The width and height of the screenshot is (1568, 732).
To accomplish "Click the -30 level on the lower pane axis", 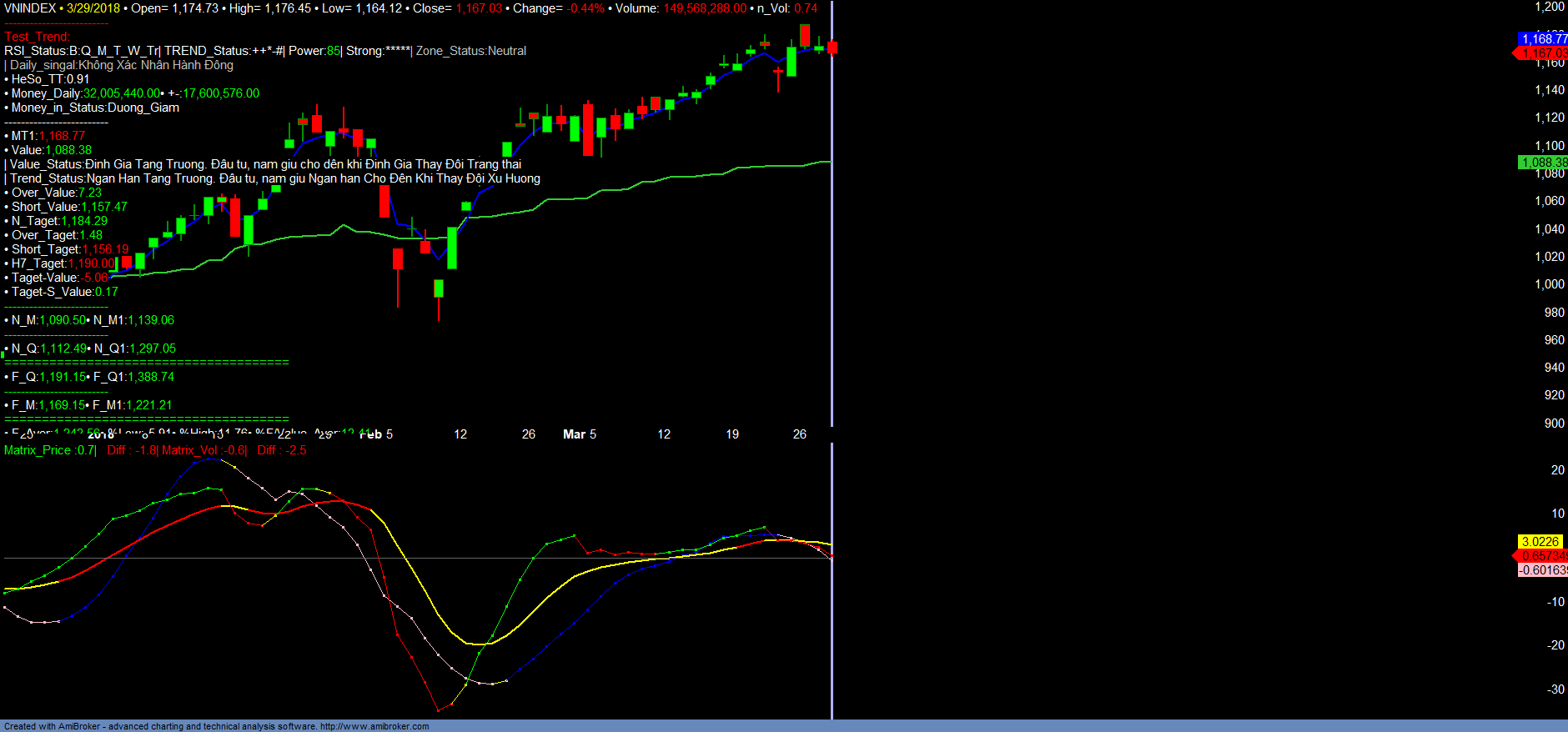I will pos(1555,689).
